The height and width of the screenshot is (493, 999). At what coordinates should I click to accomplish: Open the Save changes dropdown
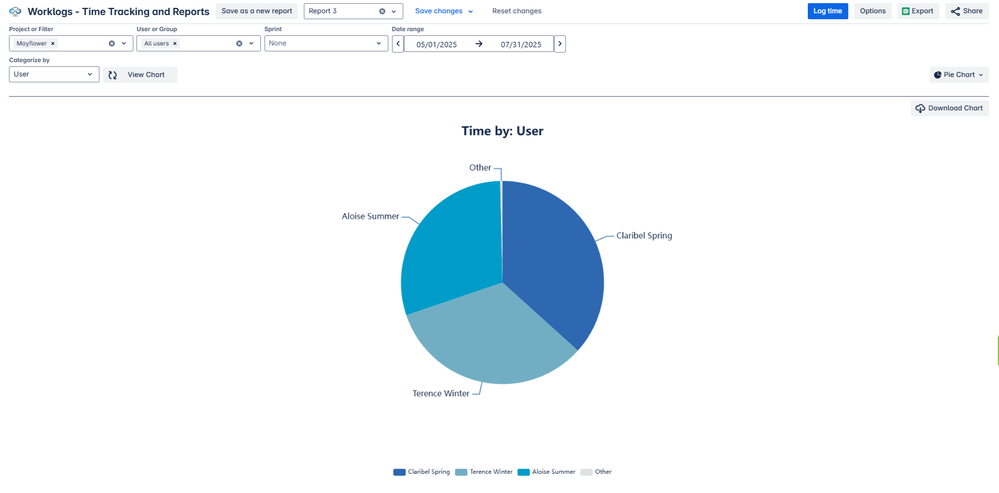click(x=444, y=11)
